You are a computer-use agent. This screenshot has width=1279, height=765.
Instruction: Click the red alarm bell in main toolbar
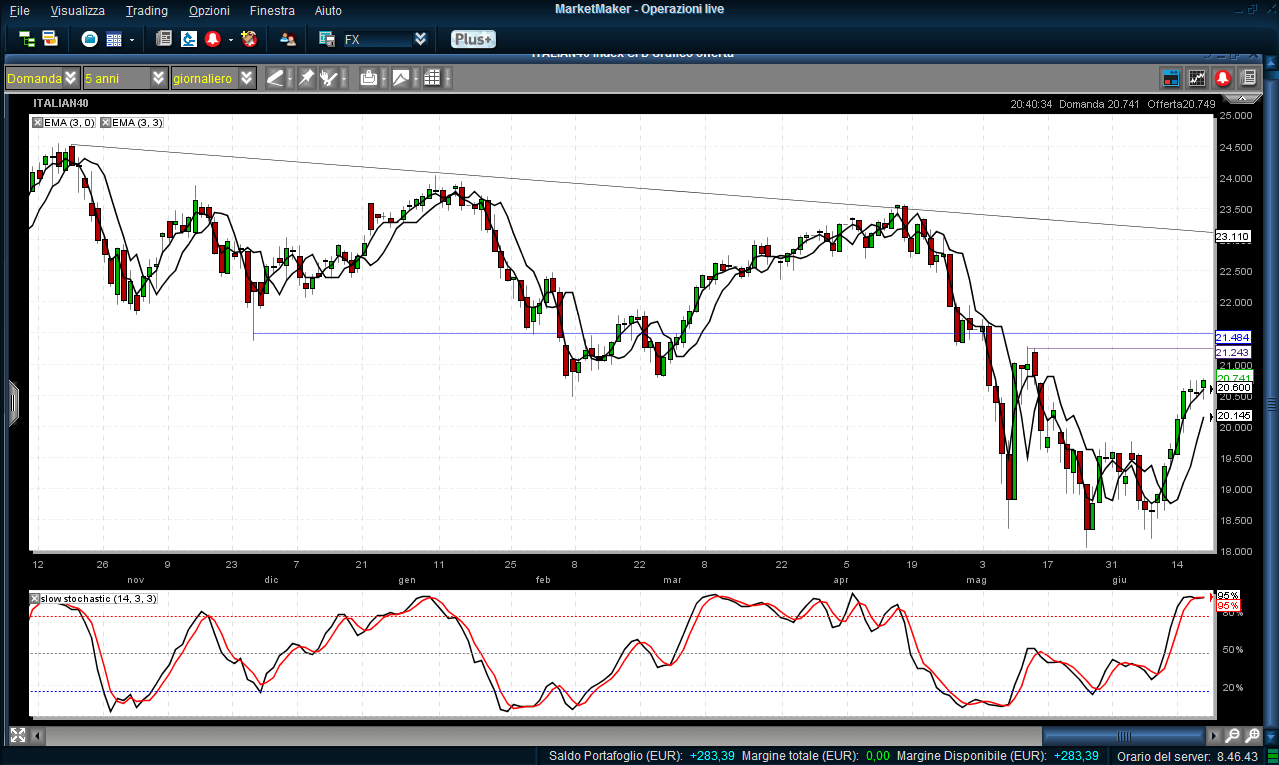[212, 39]
